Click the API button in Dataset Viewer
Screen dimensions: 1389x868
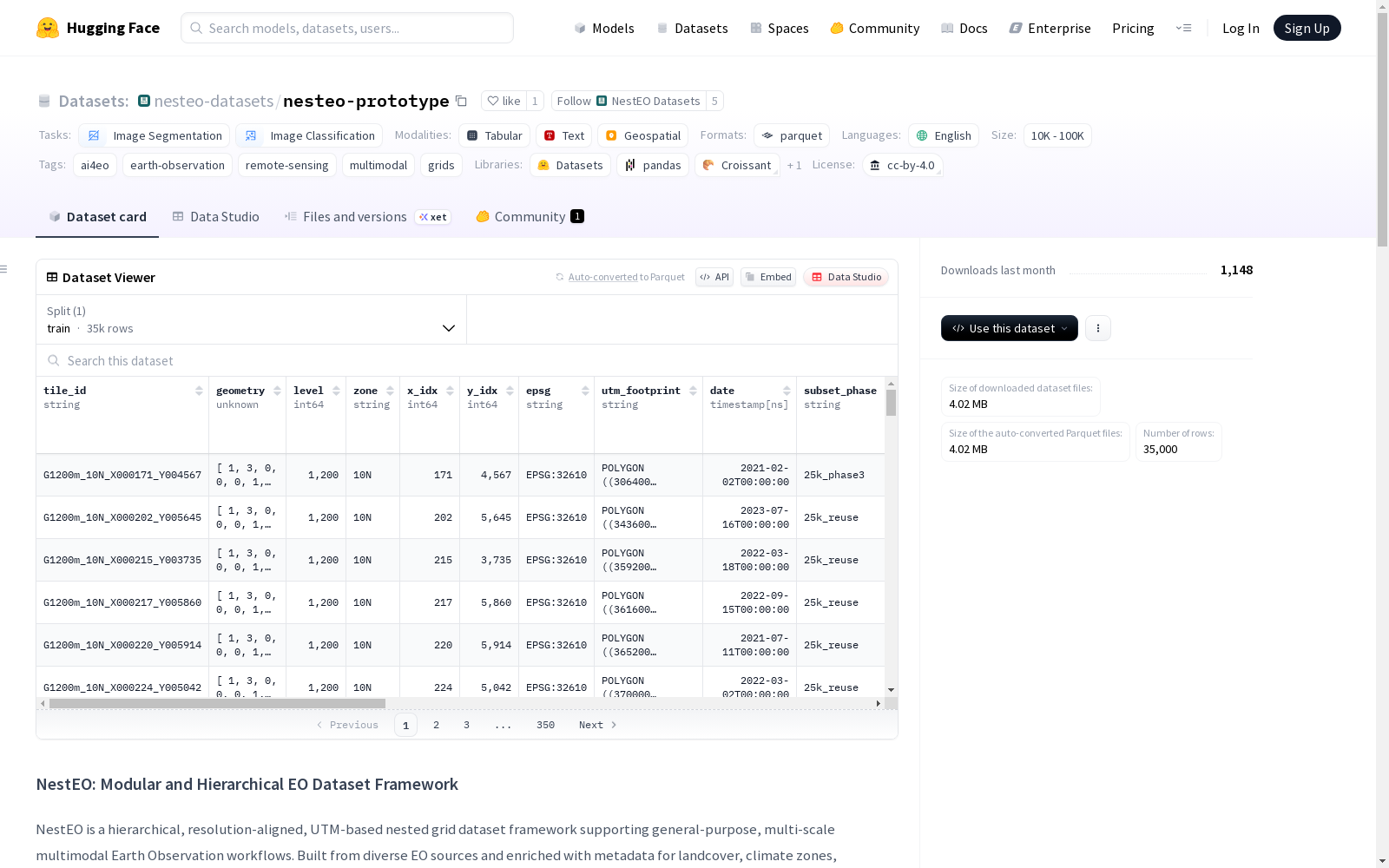(714, 277)
